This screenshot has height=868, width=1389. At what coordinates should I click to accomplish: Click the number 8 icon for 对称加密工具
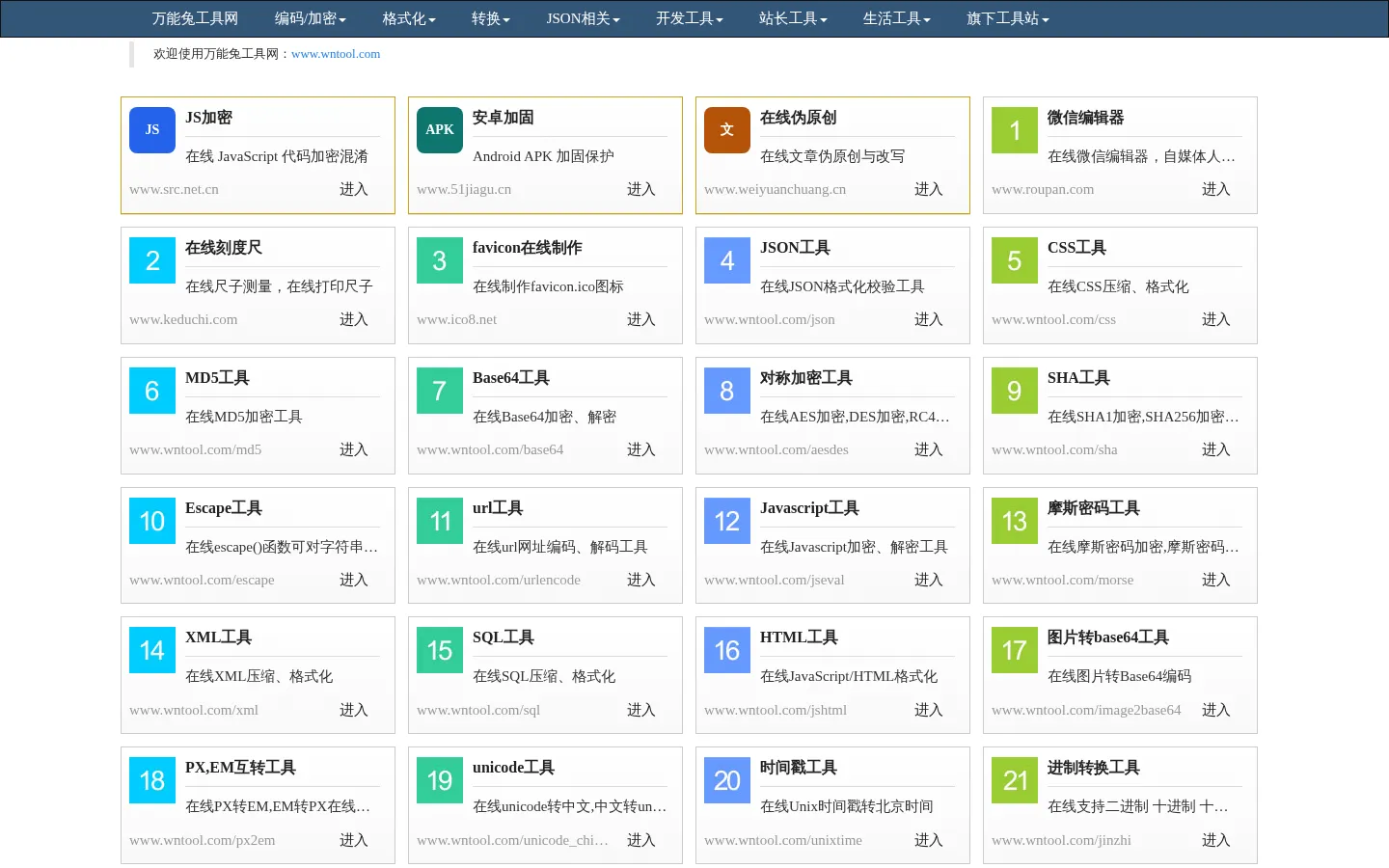(x=727, y=391)
